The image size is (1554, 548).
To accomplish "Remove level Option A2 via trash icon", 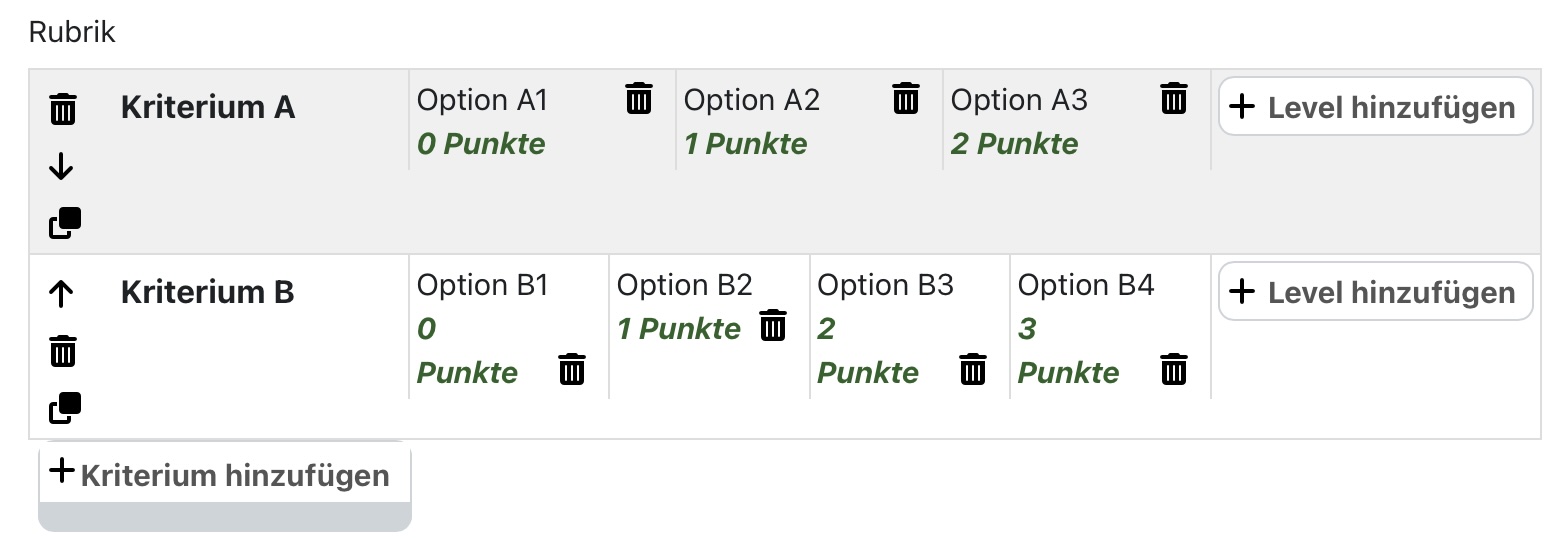I will 906,99.
